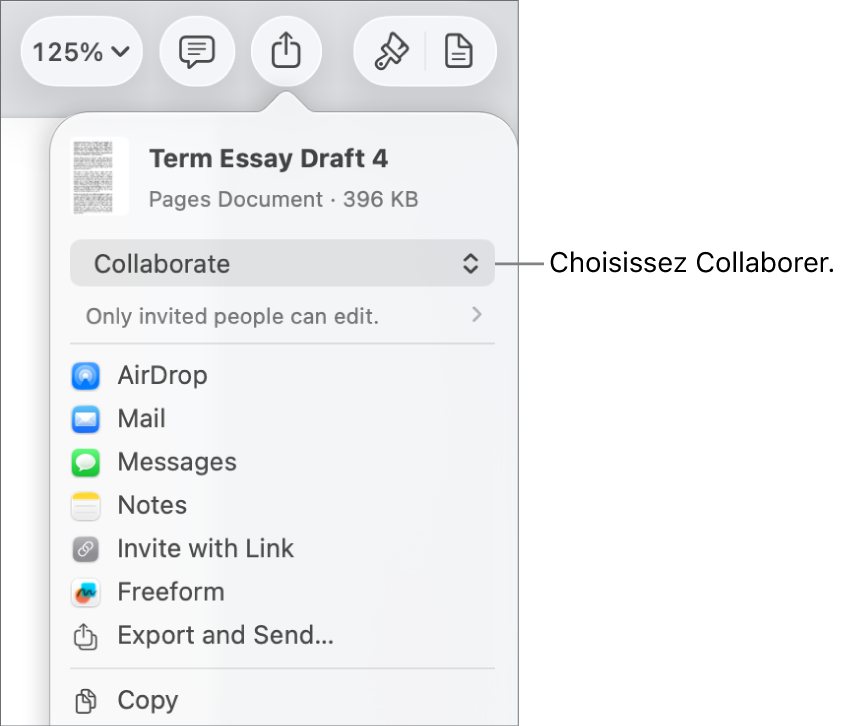846x726 pixels.
Task: Select the document preview thumbnail
Action: pos(101,176)
